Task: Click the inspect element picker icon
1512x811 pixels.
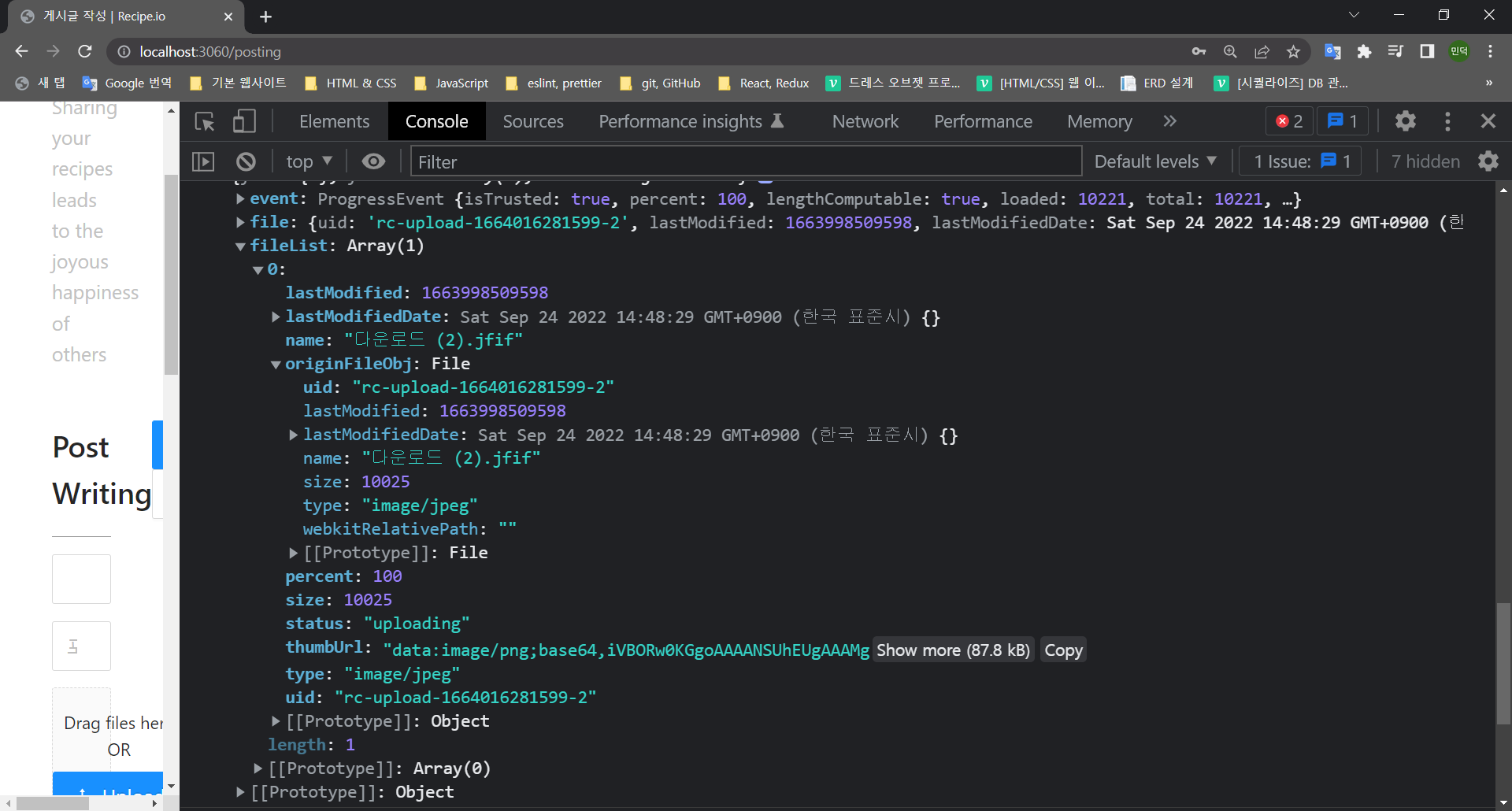Action: point(205,121)
